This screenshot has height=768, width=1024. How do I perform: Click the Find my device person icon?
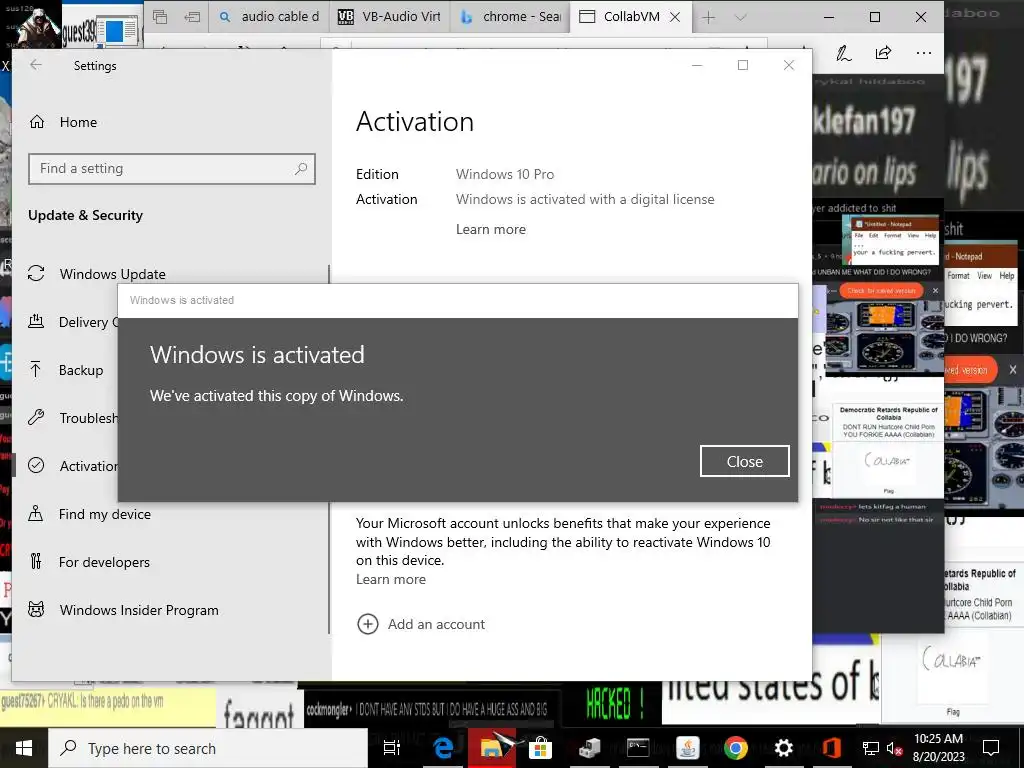click(36, 513)
